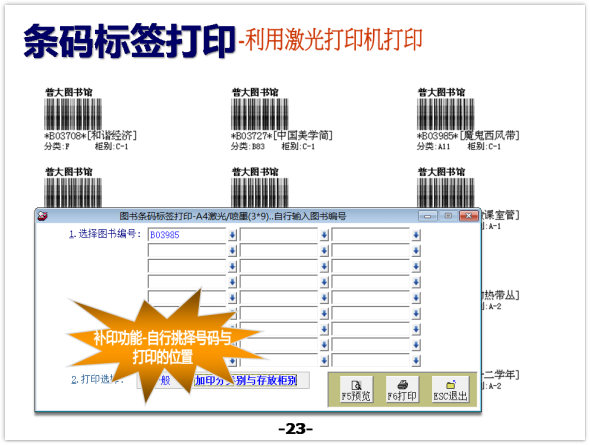Click blue arrow of third row middle column
Viewport: 590px width, 445px height.
pos(324,266)
